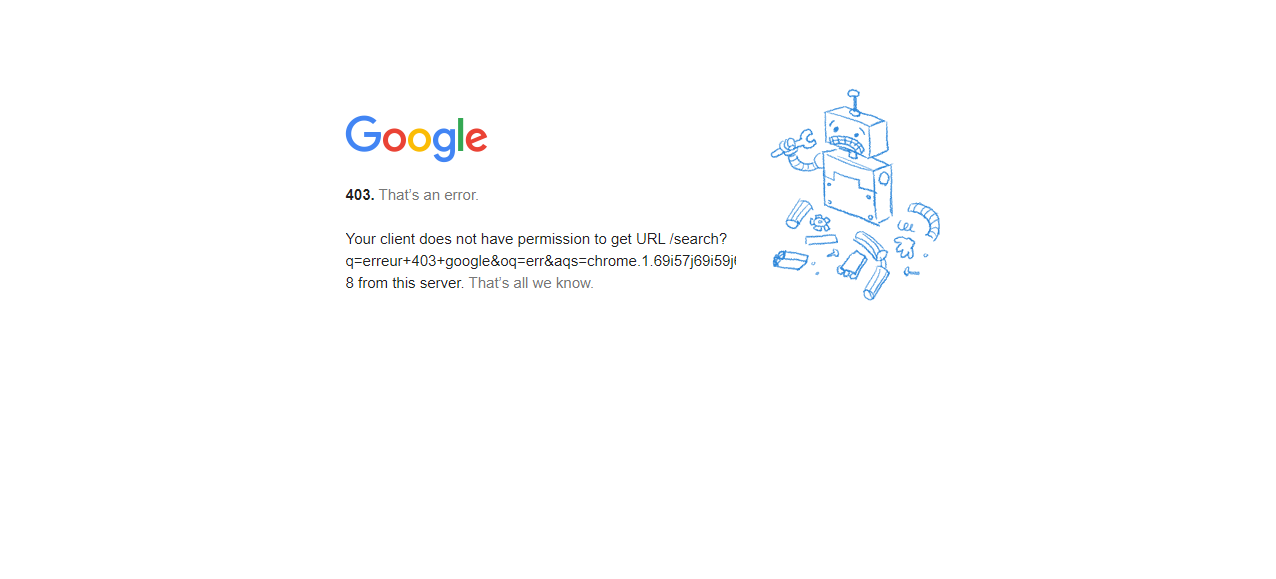Screen dimensions: 1276x579
Task: Click the bold 403. error code
Action: point(360,195)
